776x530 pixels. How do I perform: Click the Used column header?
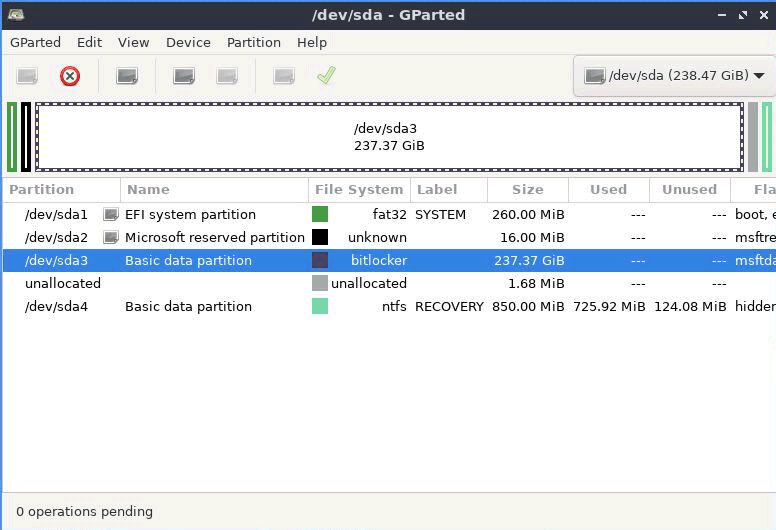(609, 190)
